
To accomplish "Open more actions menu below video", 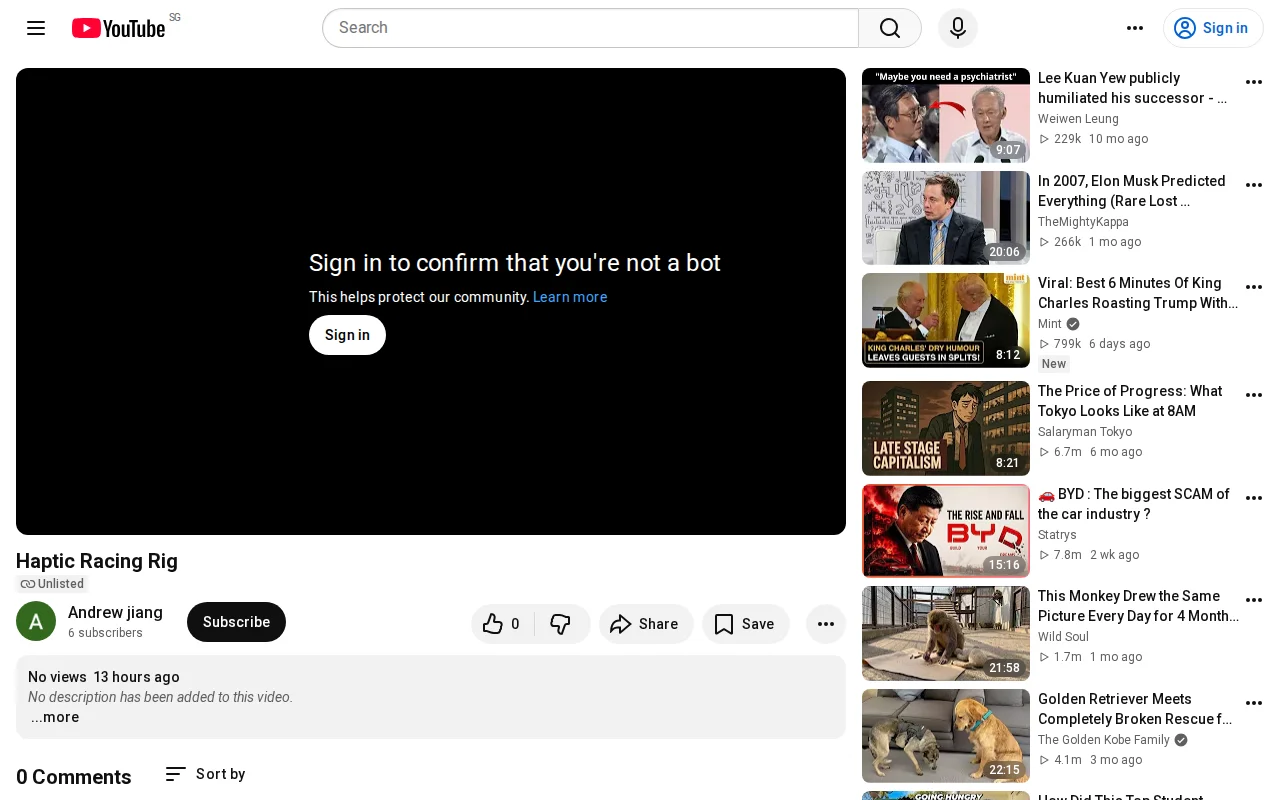I will point(825,624).
